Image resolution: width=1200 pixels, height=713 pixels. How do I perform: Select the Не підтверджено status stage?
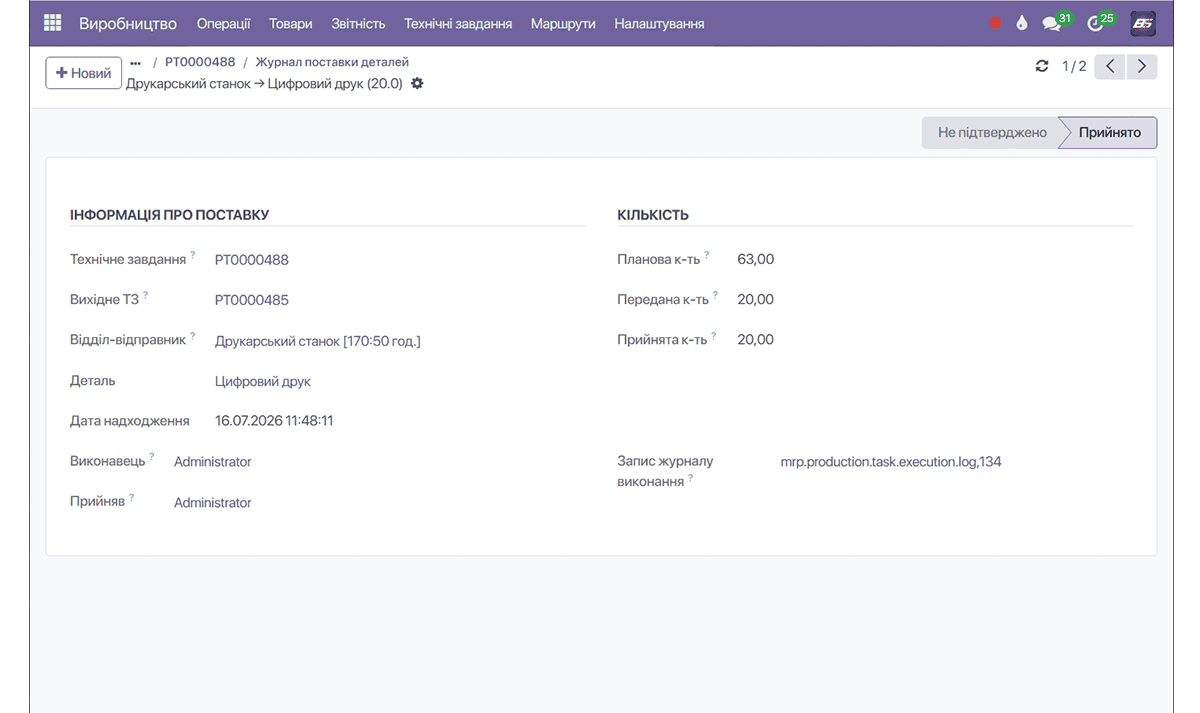[991, 132]
